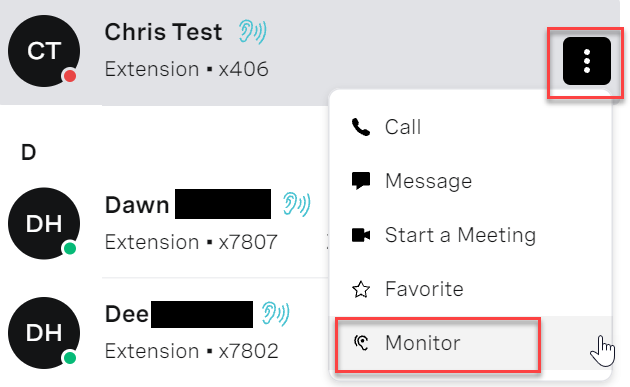Click the video camera meeting icon
The height and width of the screenshot is (387, 630).
click(361, 235)
